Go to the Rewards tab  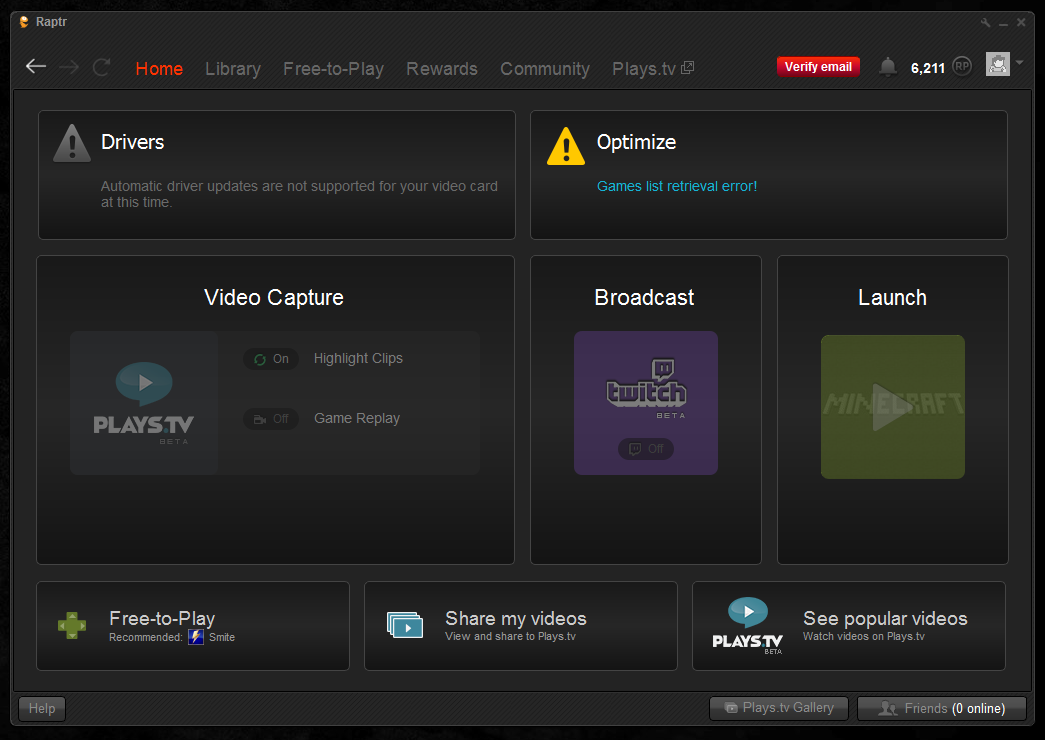tap(442, 69)
